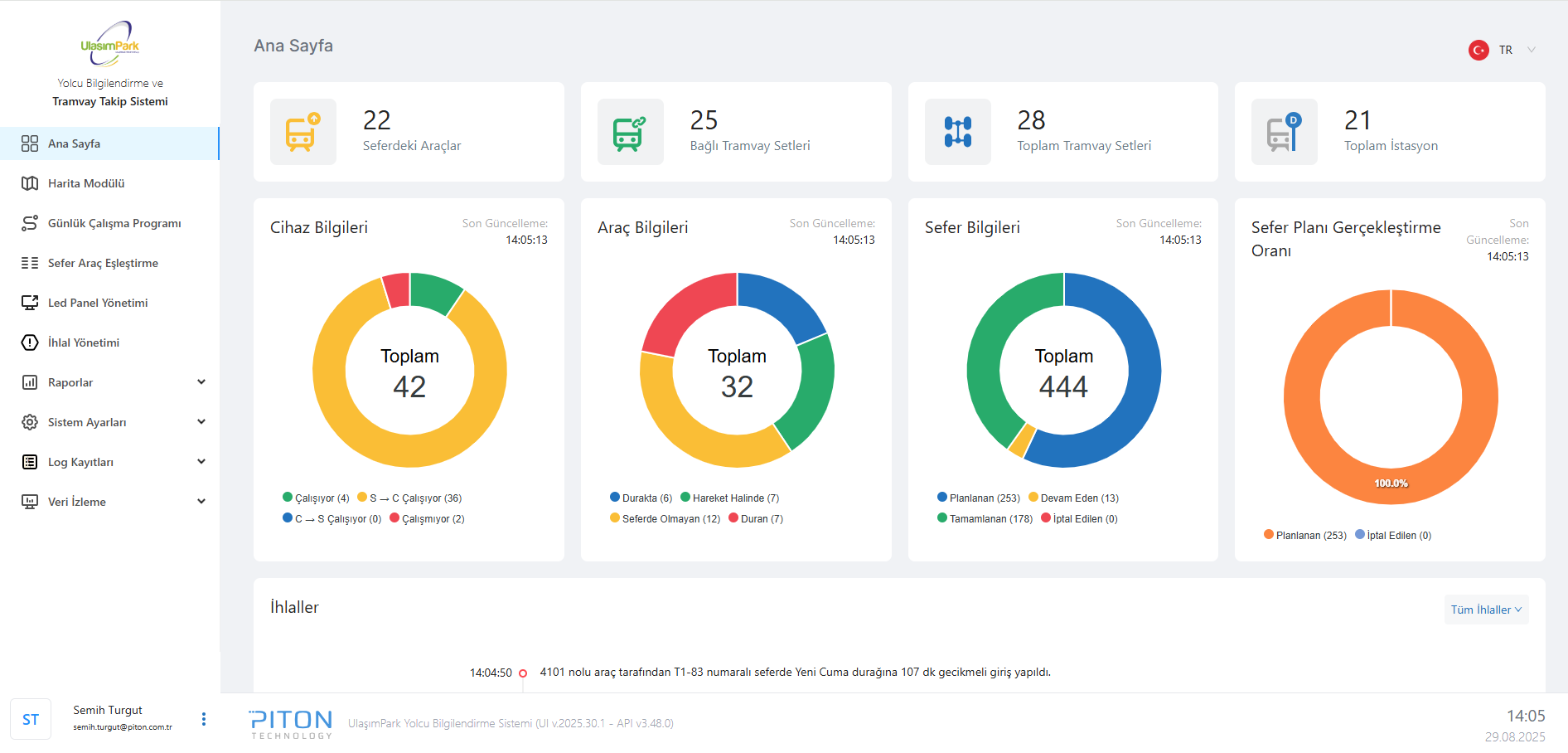Click the UlaşımPark logo

coord(110,45)
